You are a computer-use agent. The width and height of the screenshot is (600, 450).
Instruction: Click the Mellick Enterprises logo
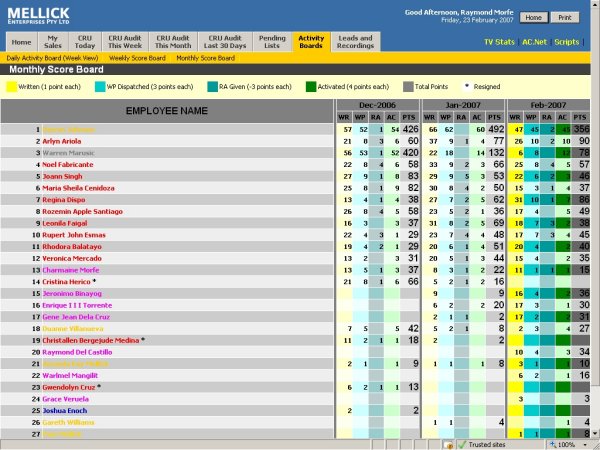[x=38, y=16]
